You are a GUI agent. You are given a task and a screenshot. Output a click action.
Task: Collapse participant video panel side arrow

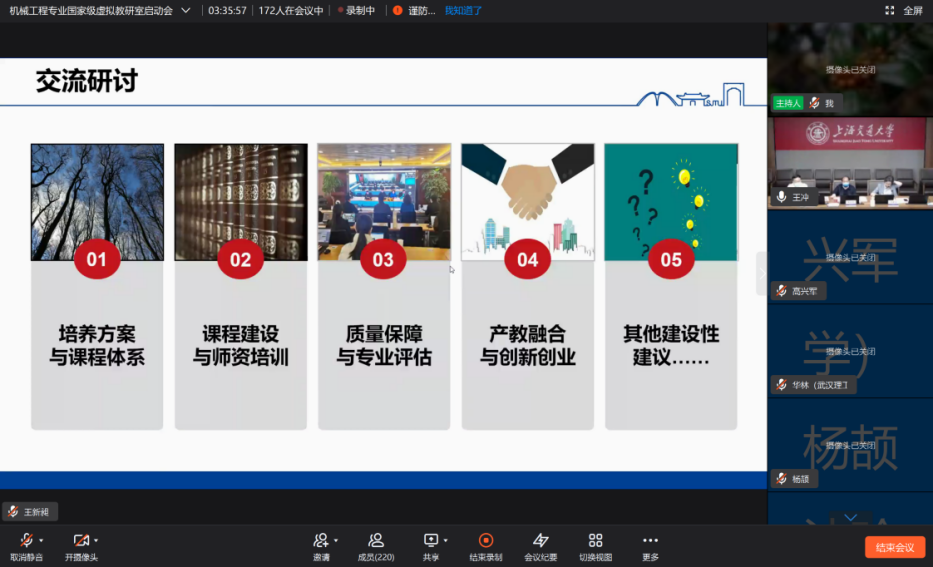point(761,273)
